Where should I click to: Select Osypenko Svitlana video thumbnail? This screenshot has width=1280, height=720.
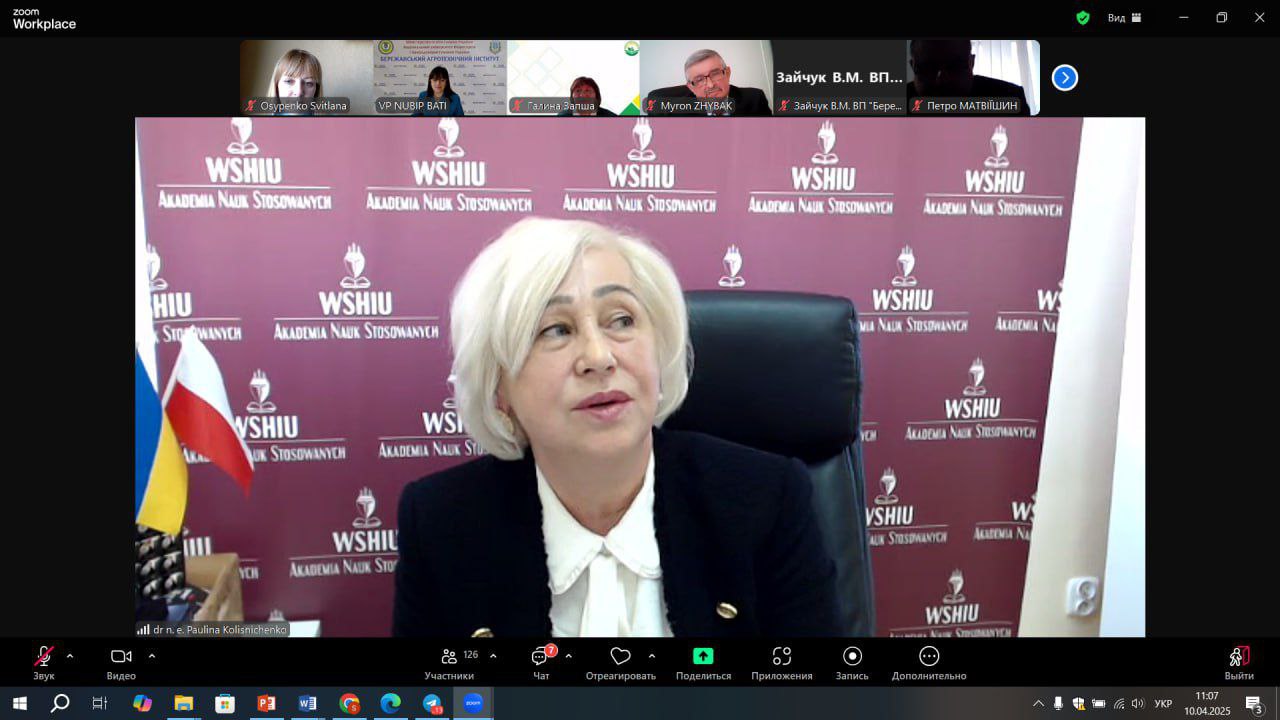[x=306, y=77]
